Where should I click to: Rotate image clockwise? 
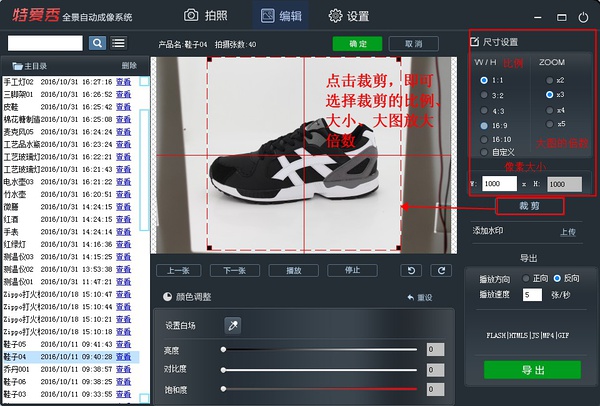[441, 271]
